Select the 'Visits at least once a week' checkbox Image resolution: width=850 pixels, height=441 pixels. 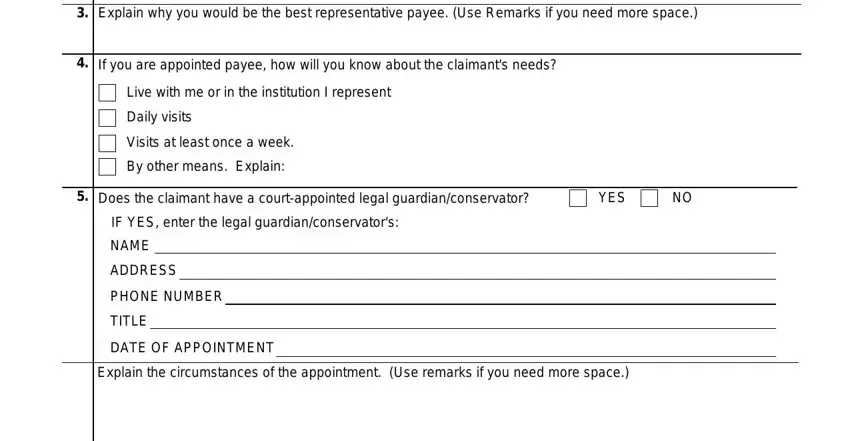pyautogui.click(x=107, y=143)
